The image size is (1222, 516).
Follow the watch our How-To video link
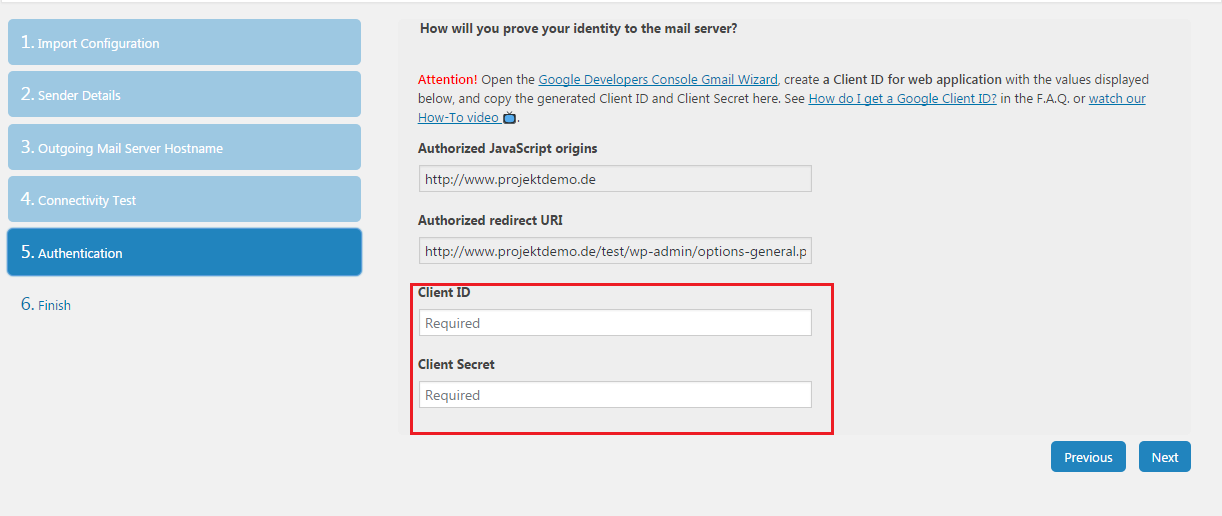(1117, 98)
